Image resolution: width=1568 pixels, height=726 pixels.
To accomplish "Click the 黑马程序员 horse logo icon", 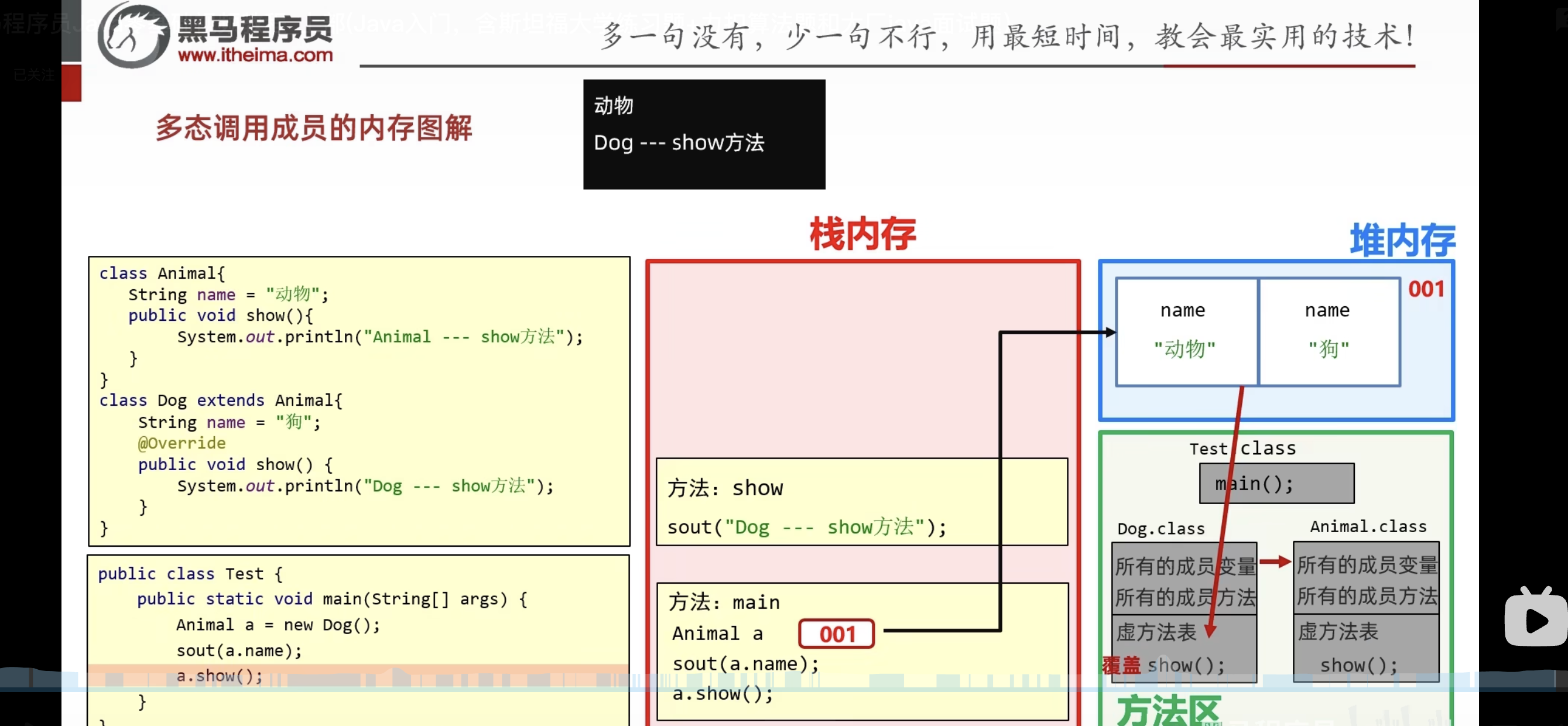I will [134, 35].
